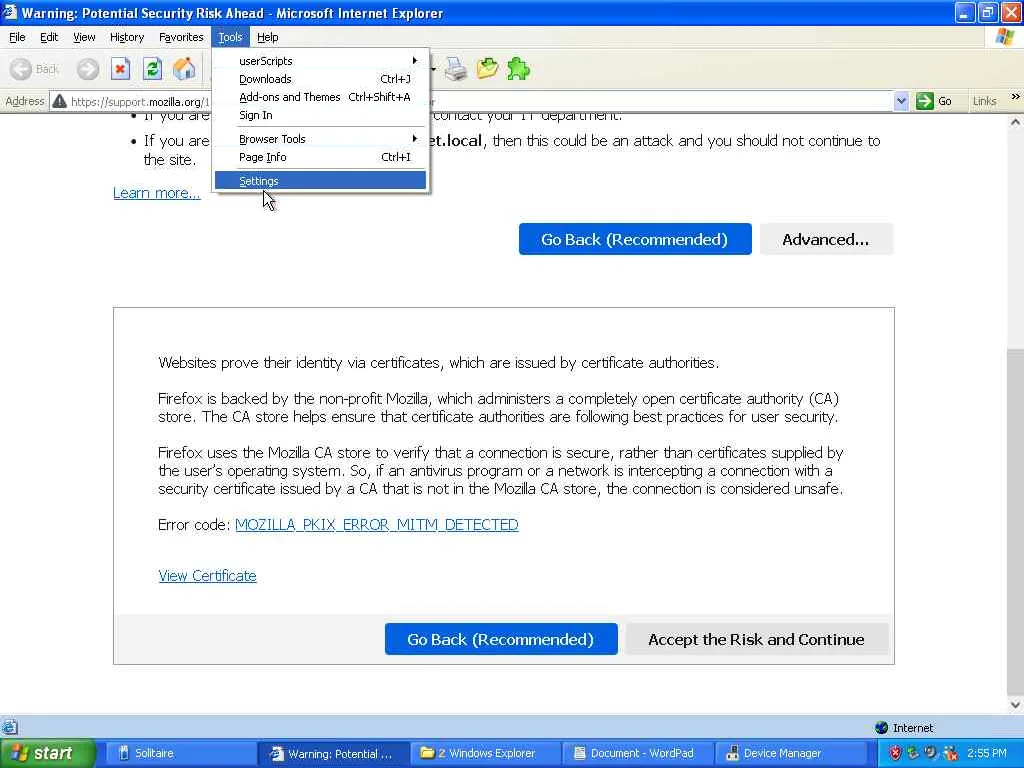1024x768 pixels.
Task: Follow the Learn more... link
Action: point(157,193)
